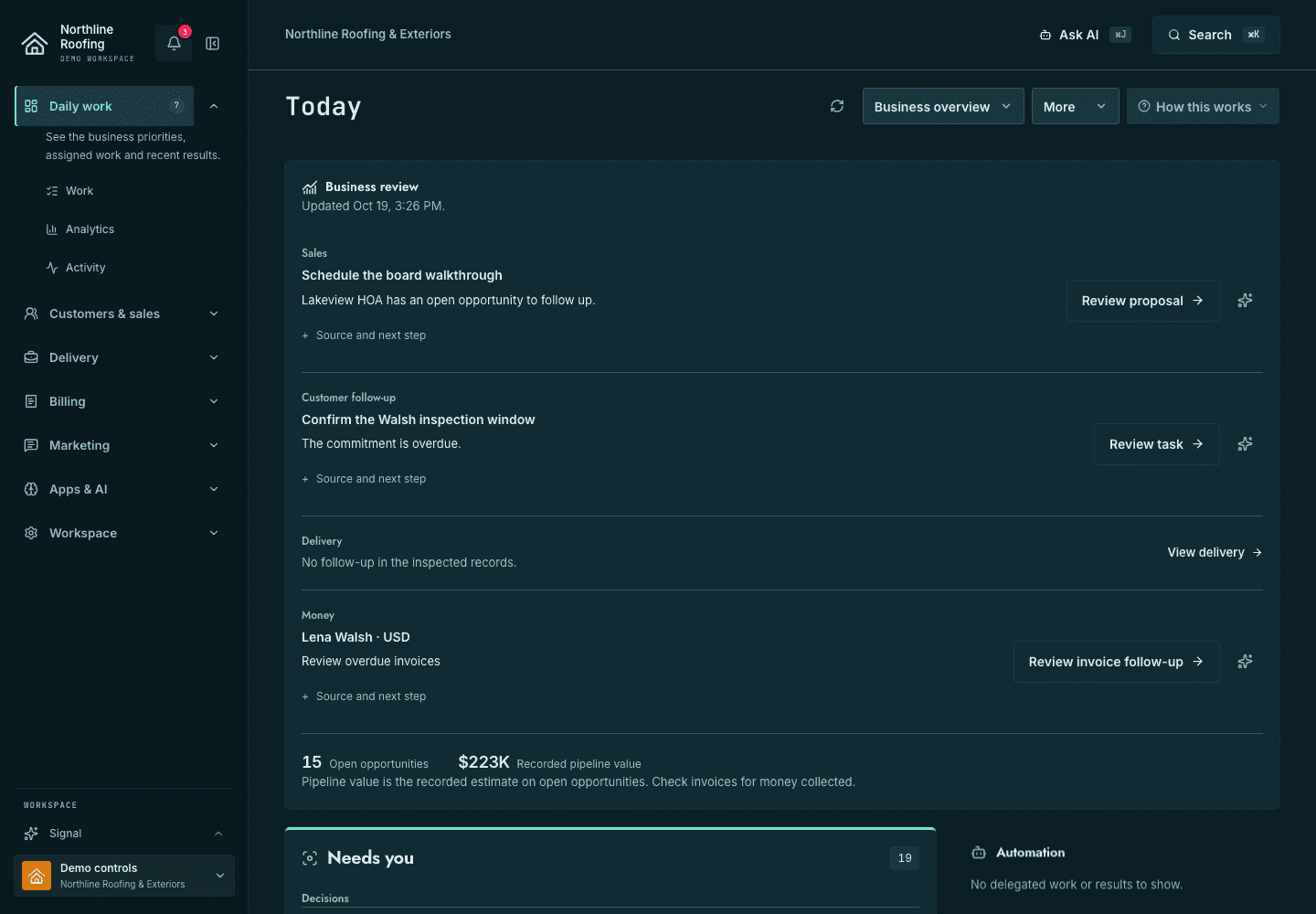Screen dimensions: 1316x914
Task: Select Daily work in the sidebar
Action: pos(104,106)
